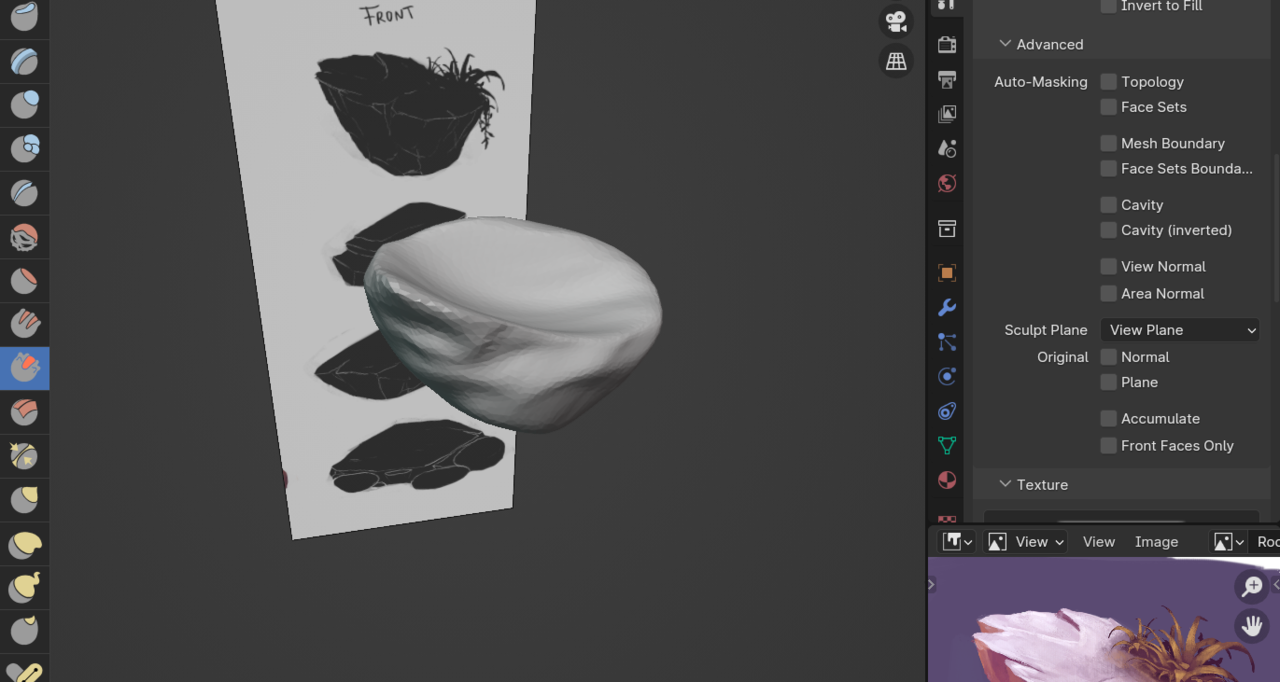
Task: Select the Grab sculpt brush
Action: click(x=24, y=500)
